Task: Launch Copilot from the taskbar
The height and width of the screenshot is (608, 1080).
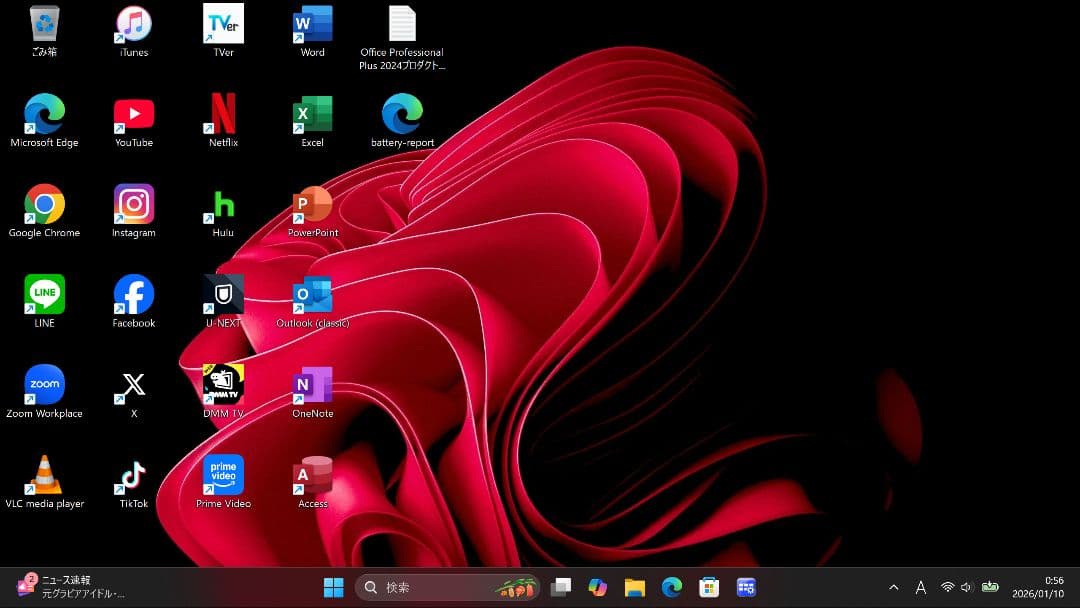Action: click(x=598, y=587)
